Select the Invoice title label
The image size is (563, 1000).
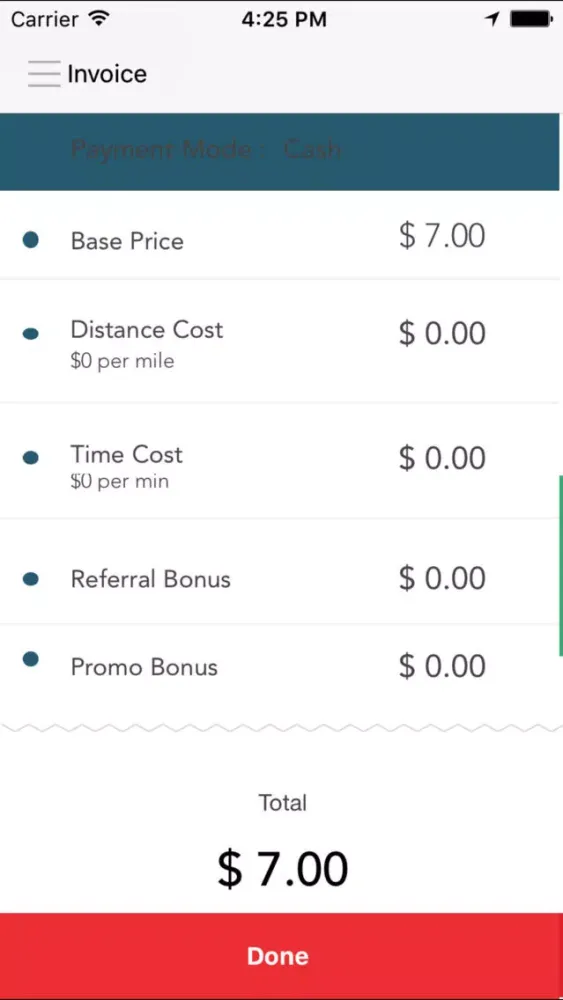[x=107, y=74]
